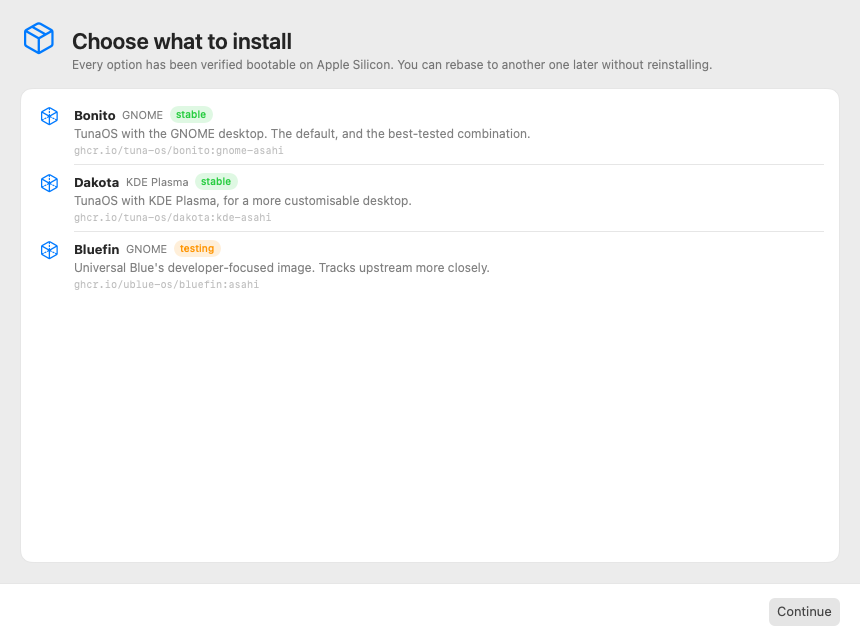Screen dimensions: 860x640
Task: Click the Bluefin developer-focused description
Action: click(x=282, y=268)
